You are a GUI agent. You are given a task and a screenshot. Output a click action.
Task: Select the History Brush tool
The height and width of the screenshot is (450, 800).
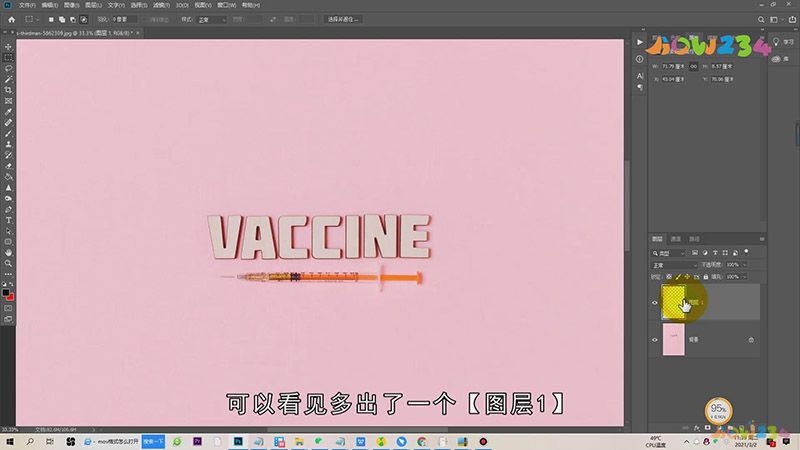(8, 155)
